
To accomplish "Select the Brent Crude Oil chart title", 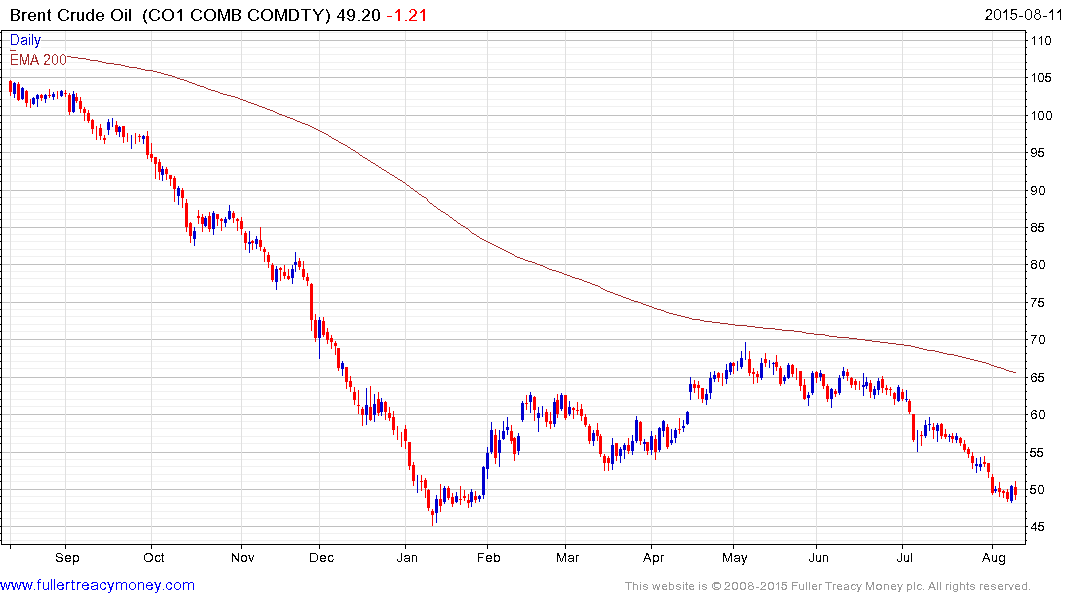I will (x=71, y=15).
